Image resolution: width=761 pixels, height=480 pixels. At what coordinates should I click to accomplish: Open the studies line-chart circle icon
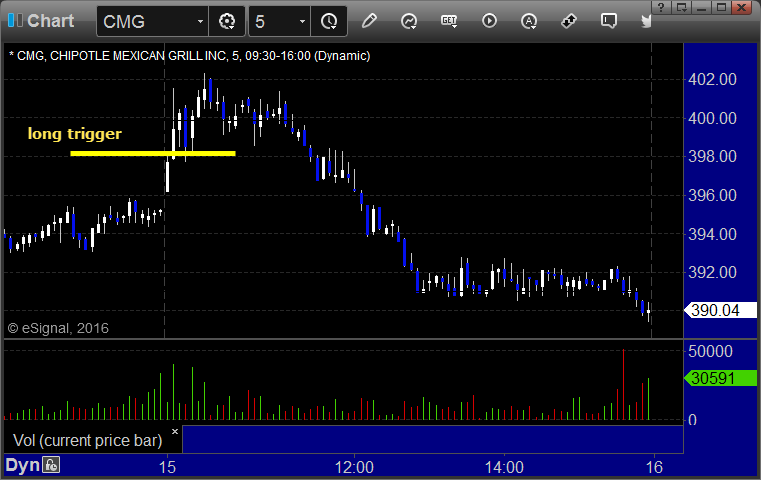point(409,21)
